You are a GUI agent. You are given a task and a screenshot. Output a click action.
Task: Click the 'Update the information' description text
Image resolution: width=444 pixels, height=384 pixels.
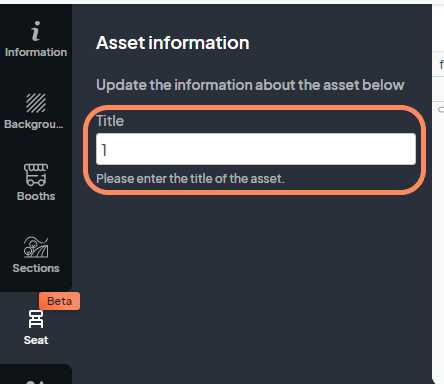click(x=250, y=85)
